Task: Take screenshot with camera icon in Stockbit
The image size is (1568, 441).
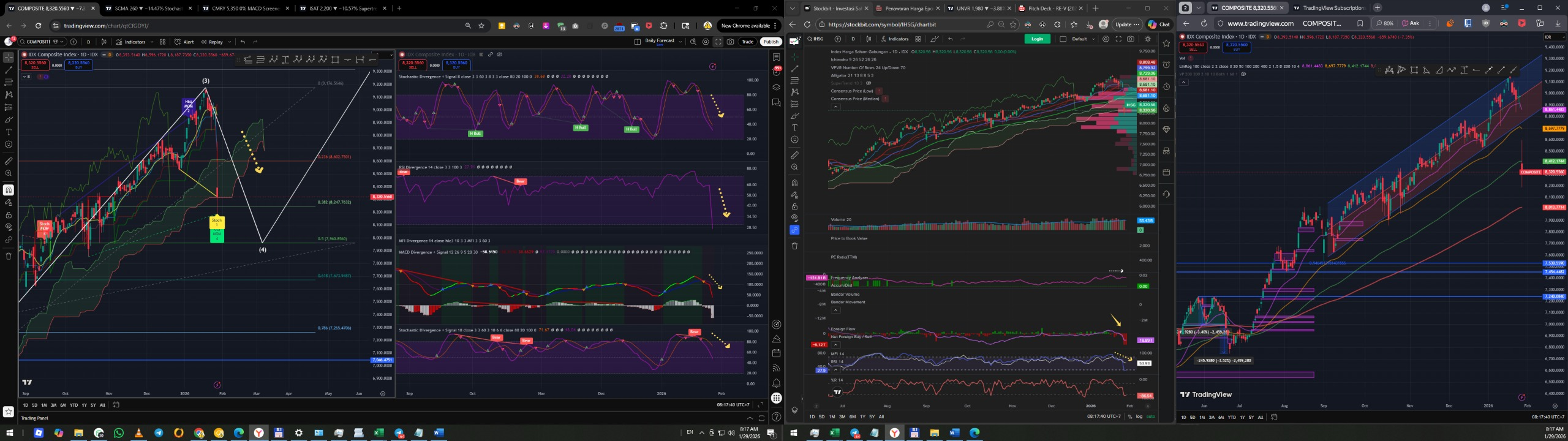Action: 1131,39
